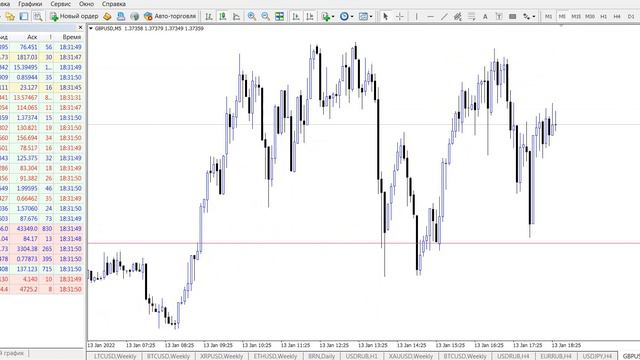Open MetaEditor yellow diamond icon
The width and height of the screenshot is (640, 360).
click(x=107, y=16)
